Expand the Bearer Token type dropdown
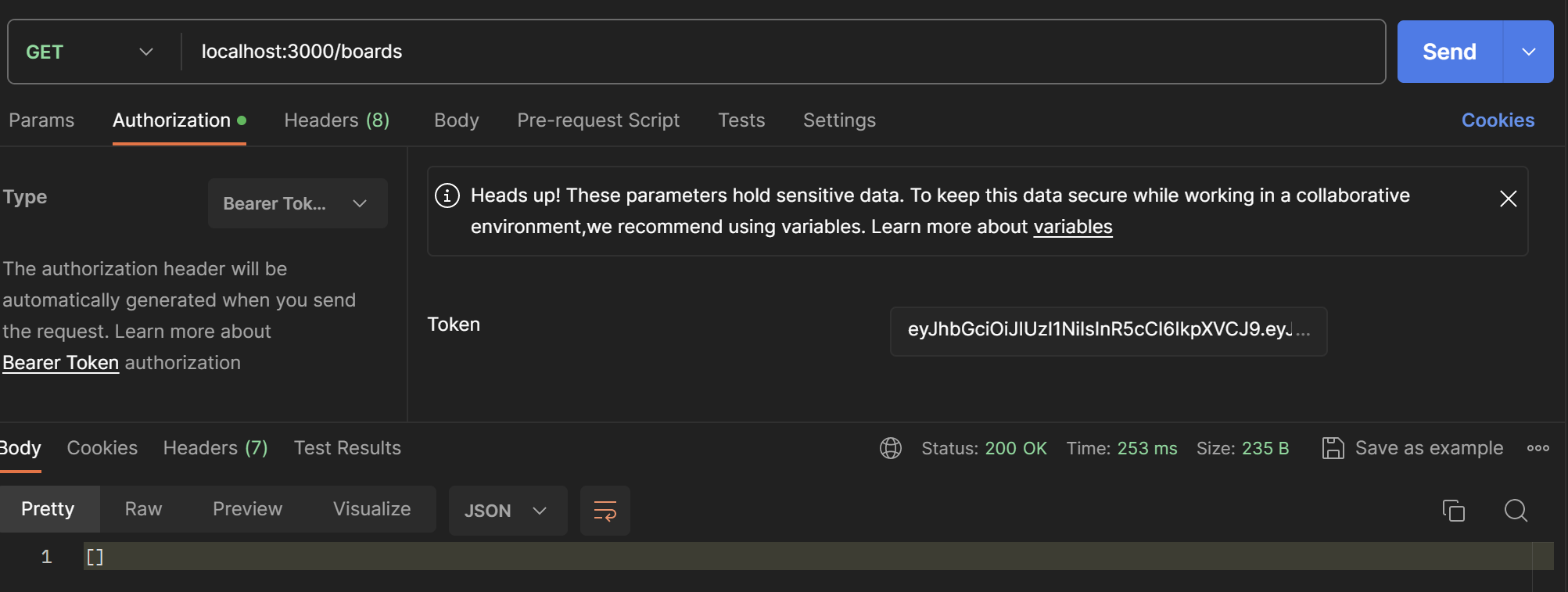 297,203
